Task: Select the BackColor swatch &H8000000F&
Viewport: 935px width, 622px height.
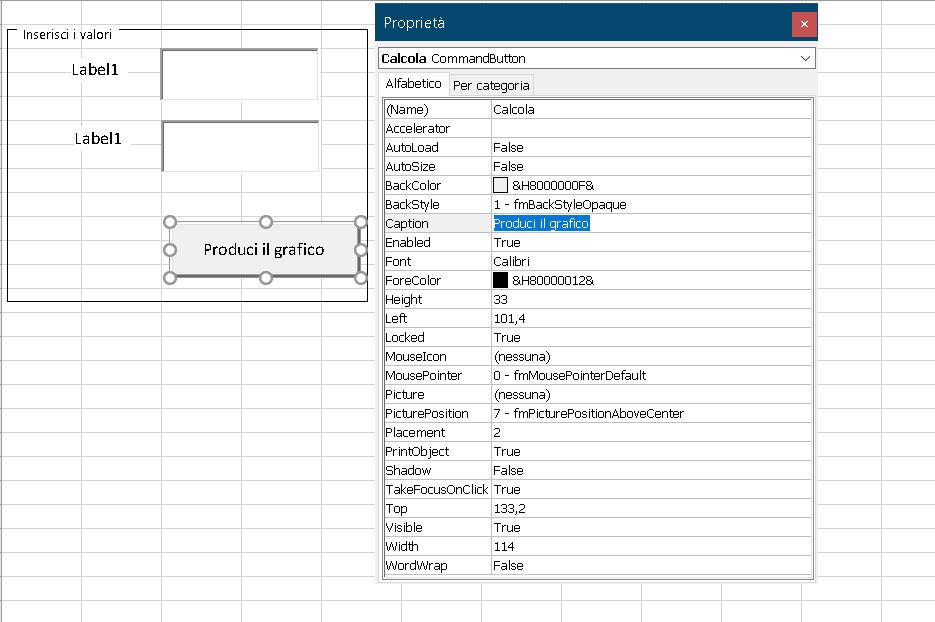Action: 500,185
